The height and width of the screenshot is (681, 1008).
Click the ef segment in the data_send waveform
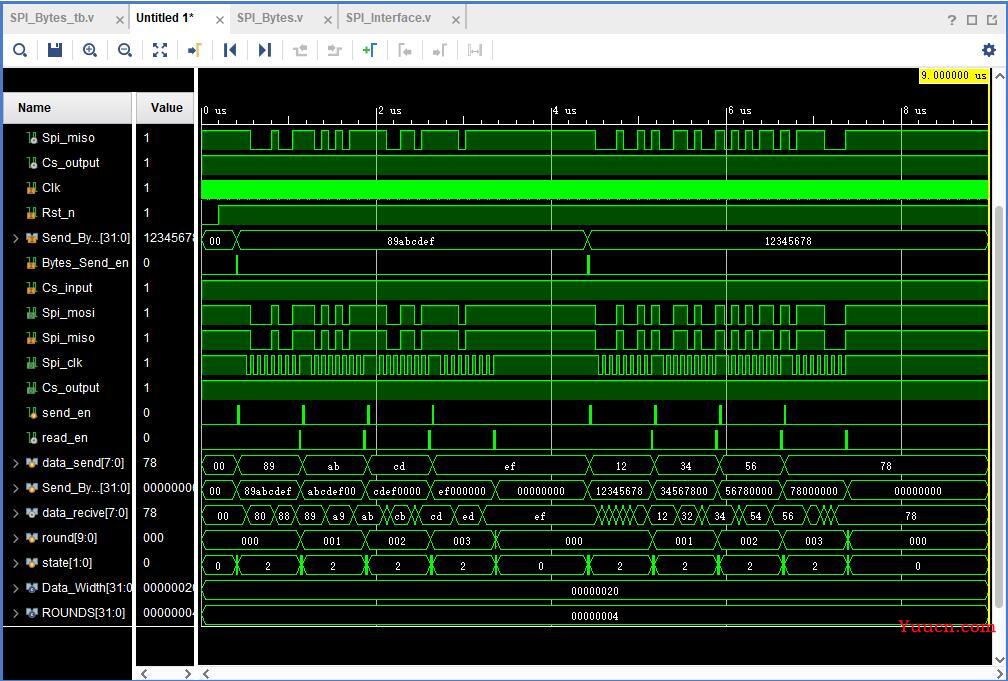[x=510, y=466]
